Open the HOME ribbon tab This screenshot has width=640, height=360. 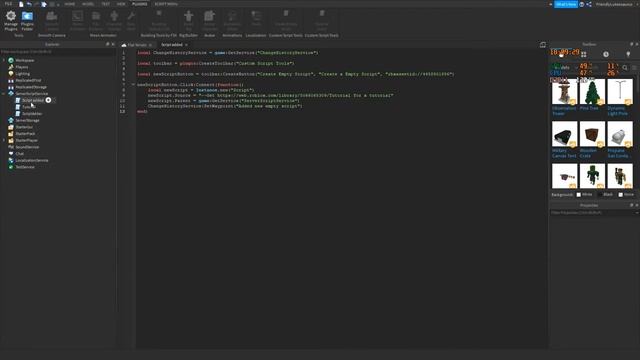[x=70, y=4]
